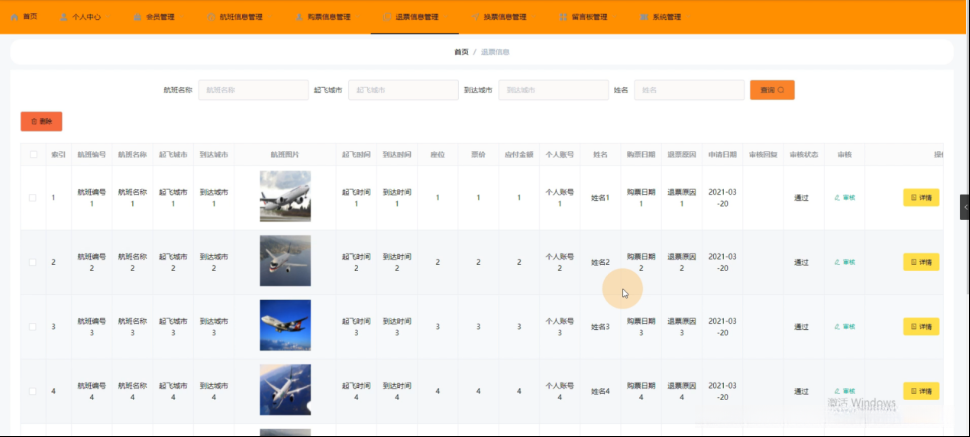Select the 姓名2 cell

600,262
